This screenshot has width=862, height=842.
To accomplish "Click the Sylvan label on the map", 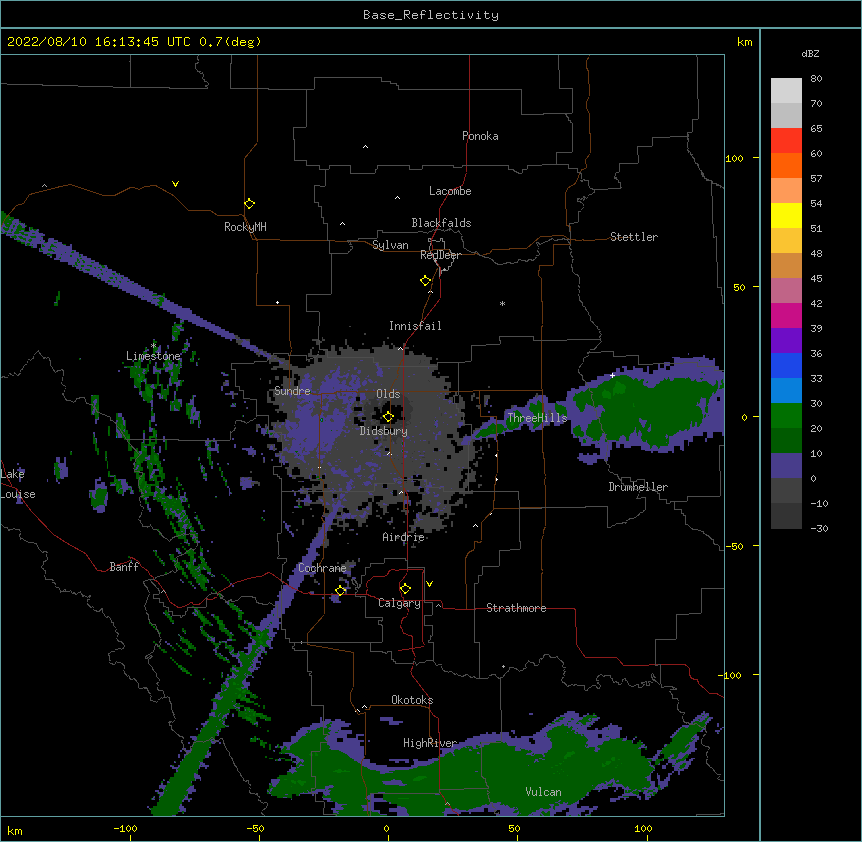I will [390, 245].
